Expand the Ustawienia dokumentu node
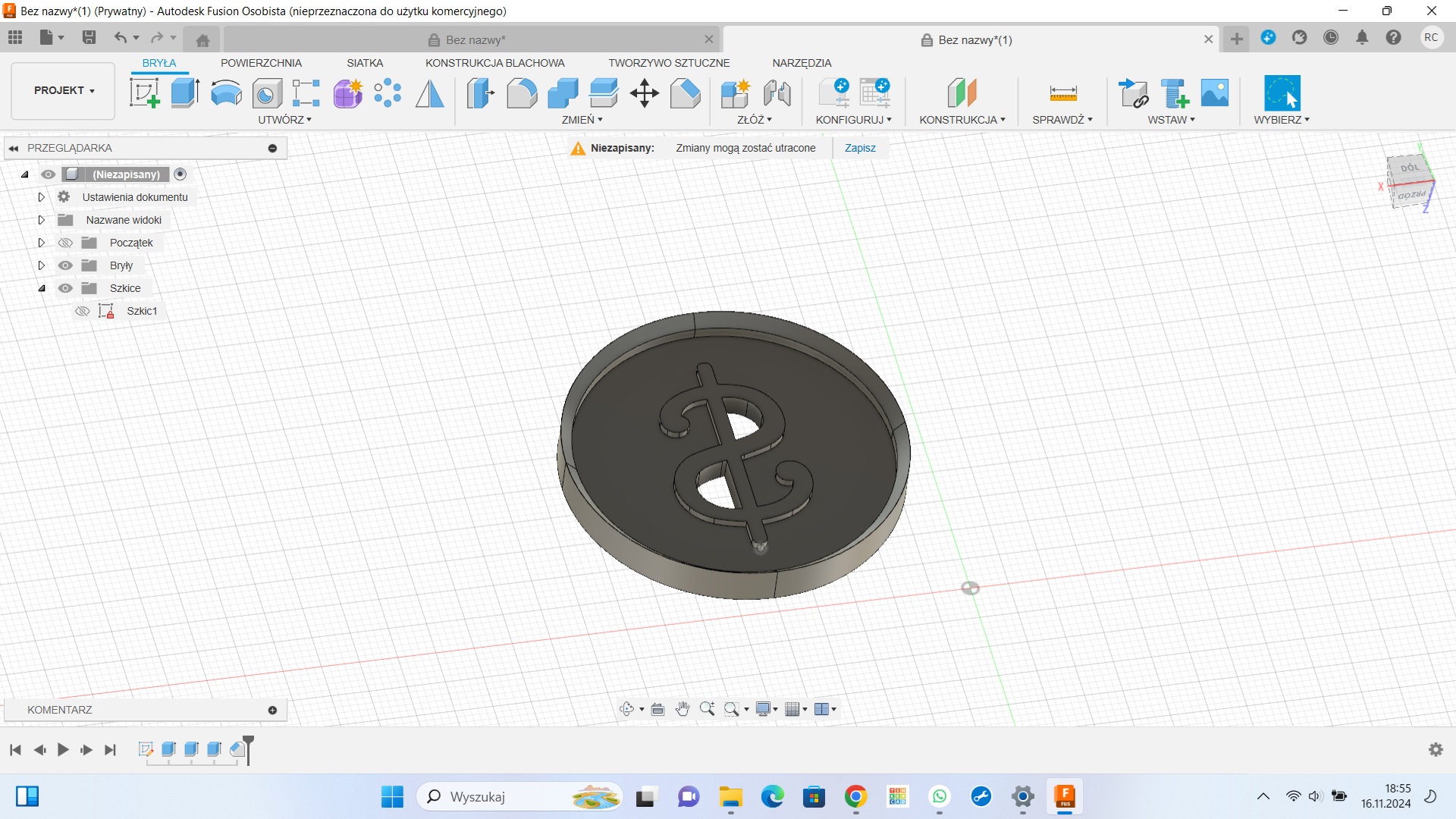The width and height of the screenshot is (1456, 819). (x=42, y=197)
